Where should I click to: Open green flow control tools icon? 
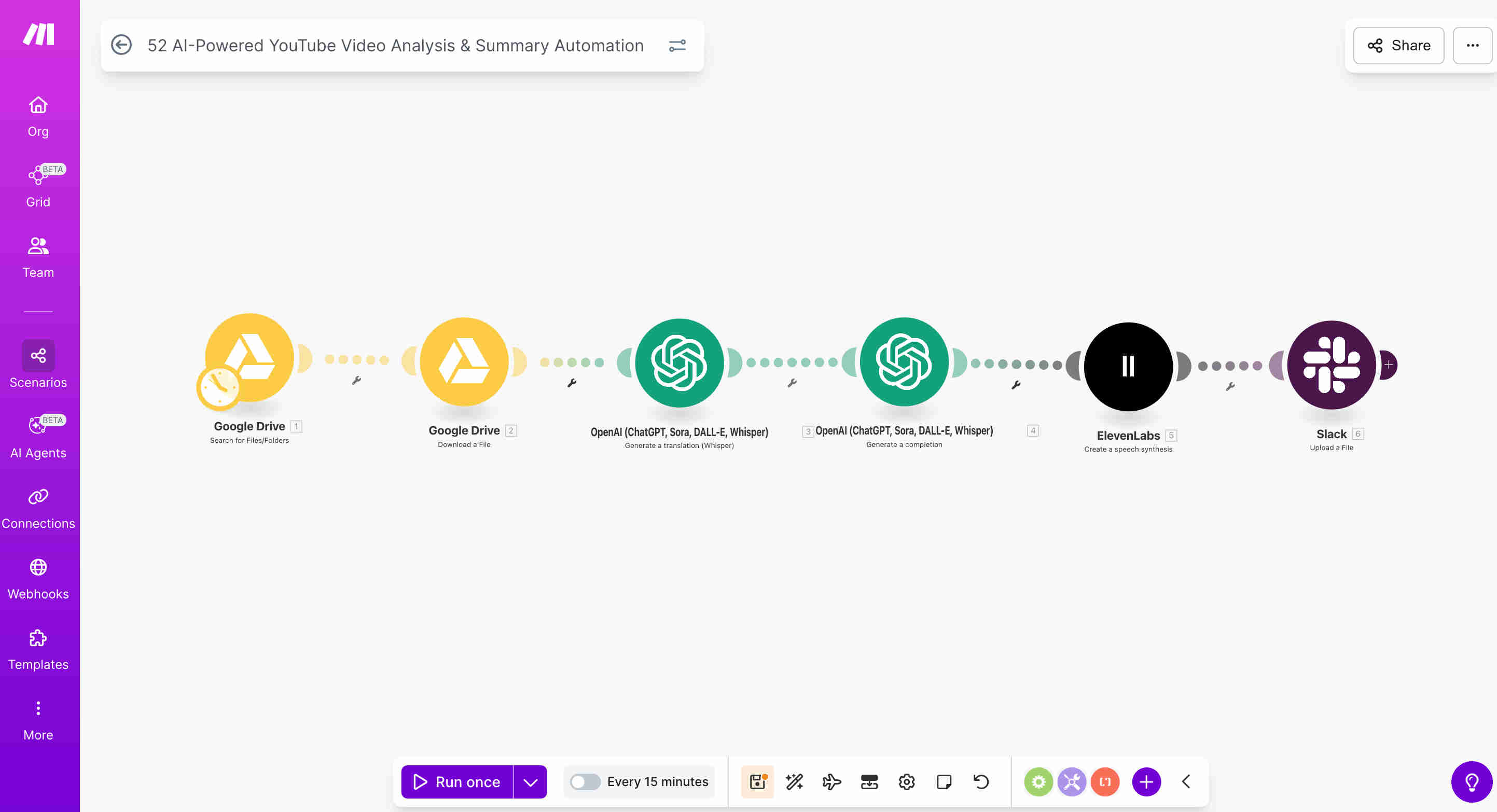pos(1038,782)
